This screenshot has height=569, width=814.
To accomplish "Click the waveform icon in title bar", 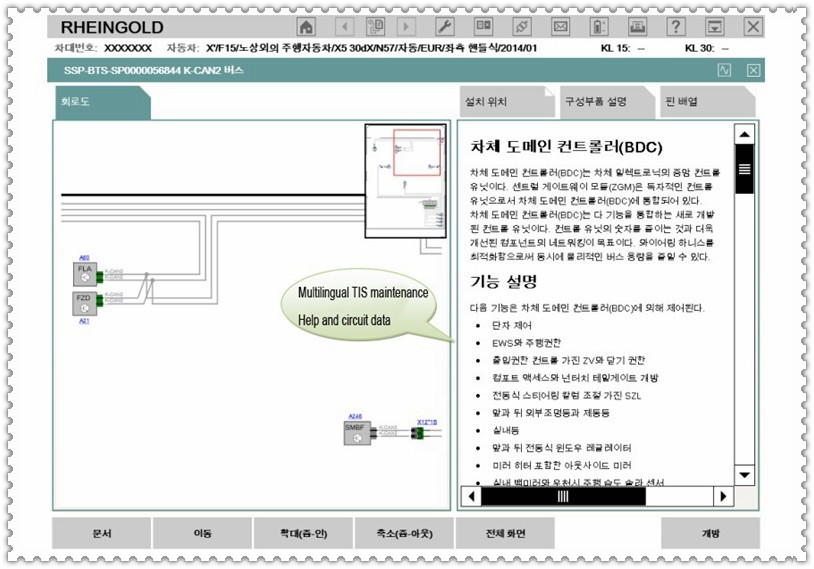I will (x=725, y=70).
